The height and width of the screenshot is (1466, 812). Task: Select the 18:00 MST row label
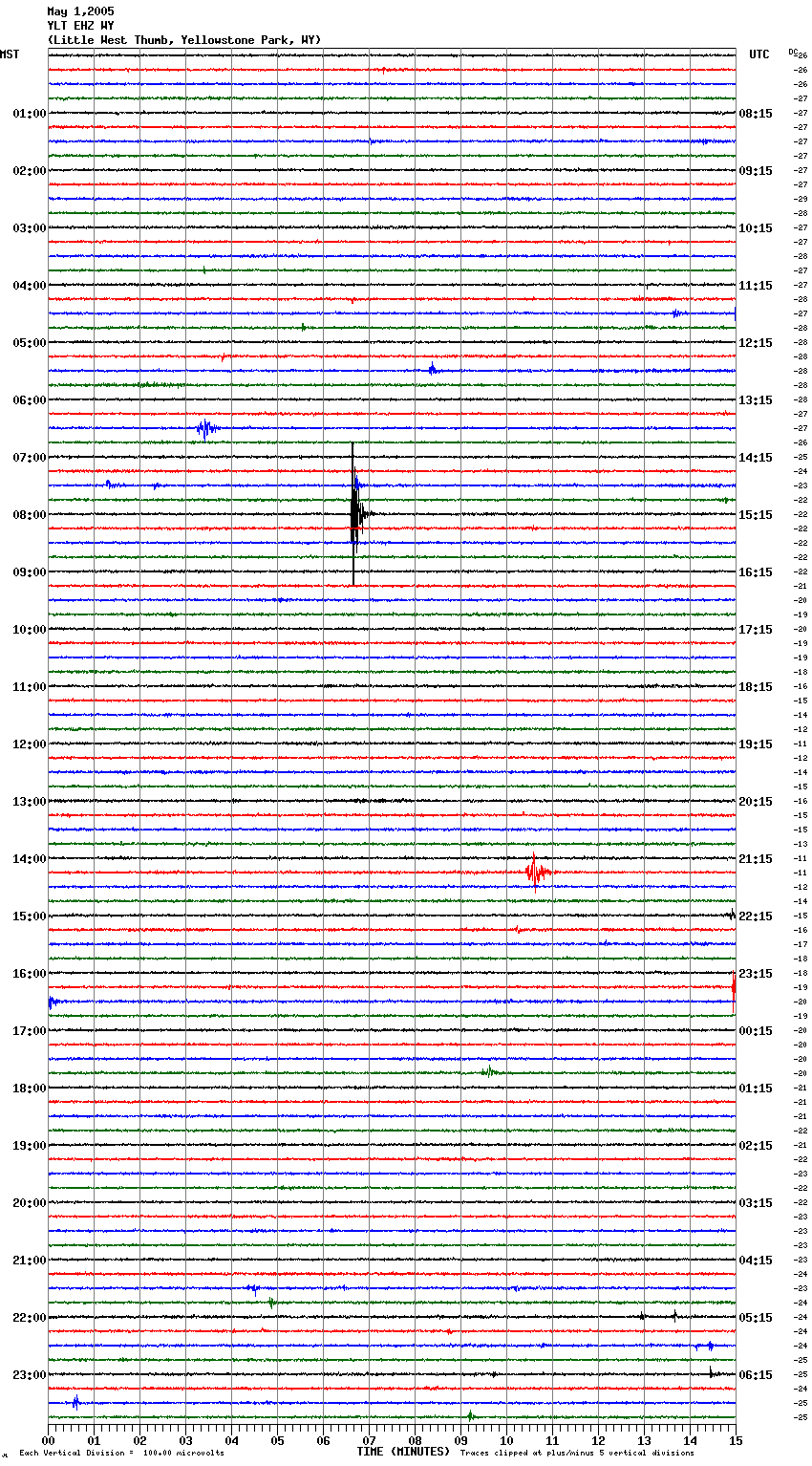tap(29, 1089)
